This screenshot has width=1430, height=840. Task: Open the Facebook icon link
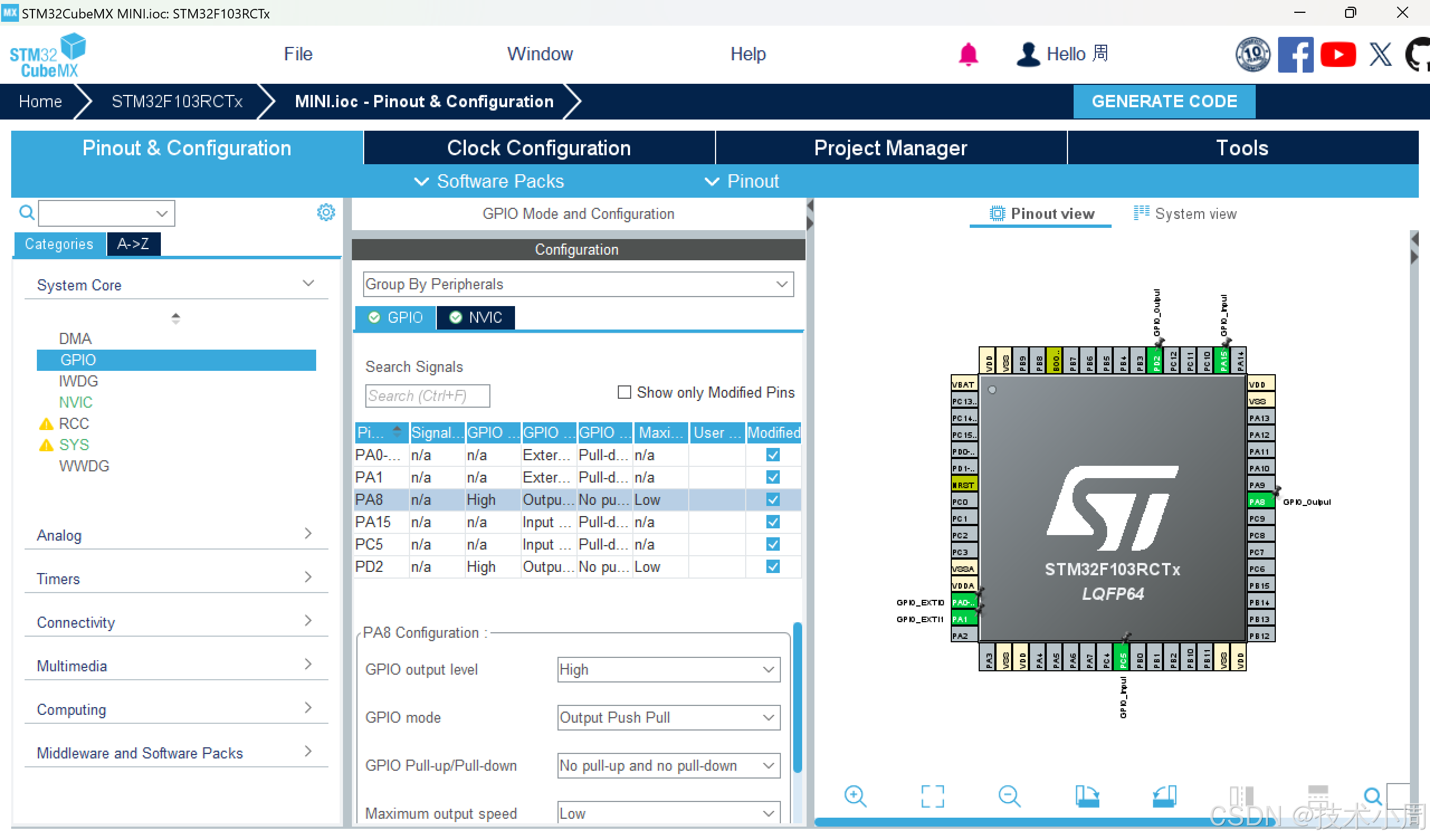[x=1295, y=55]
